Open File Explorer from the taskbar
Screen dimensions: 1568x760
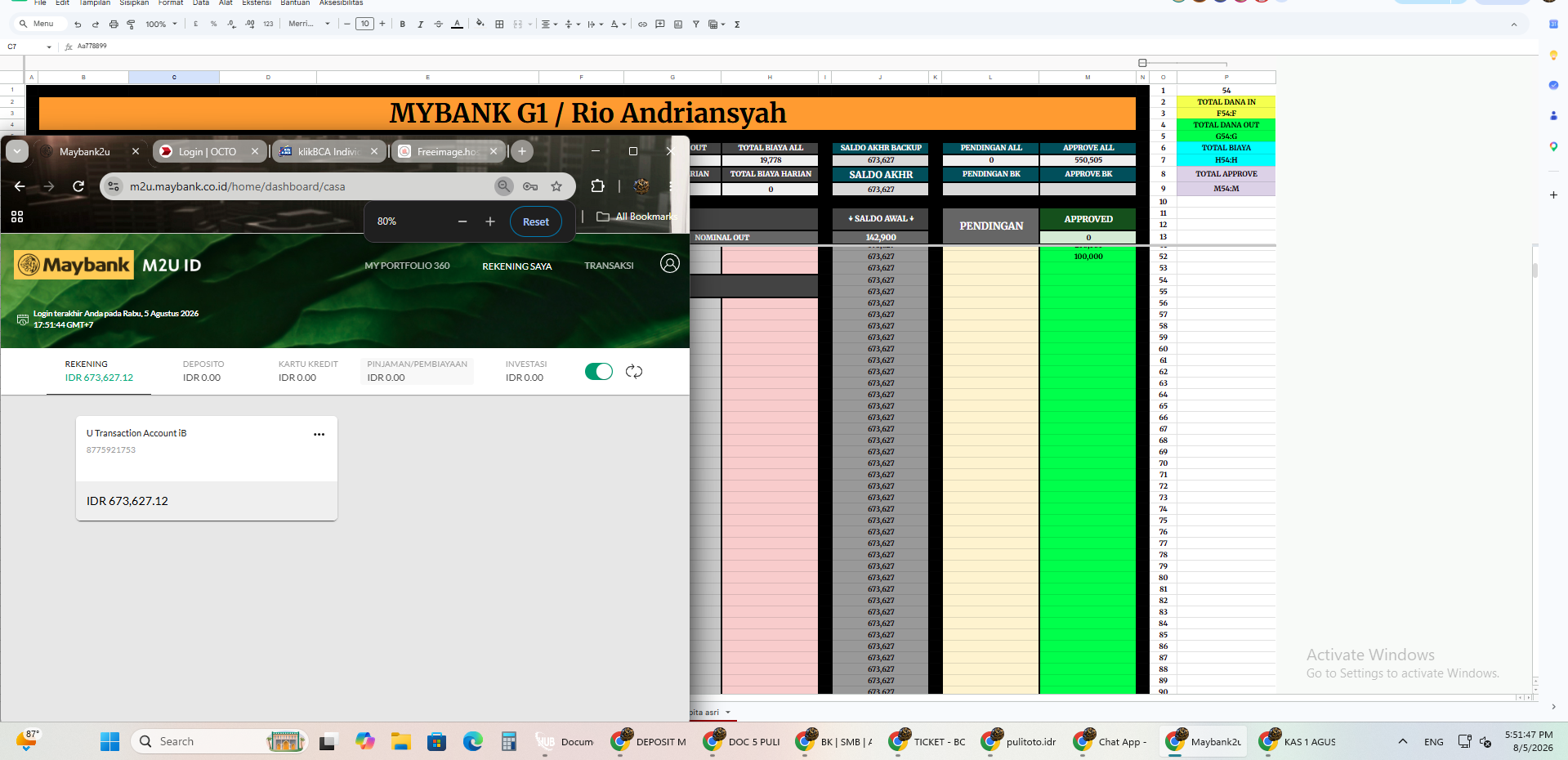(x=400, y=741)
